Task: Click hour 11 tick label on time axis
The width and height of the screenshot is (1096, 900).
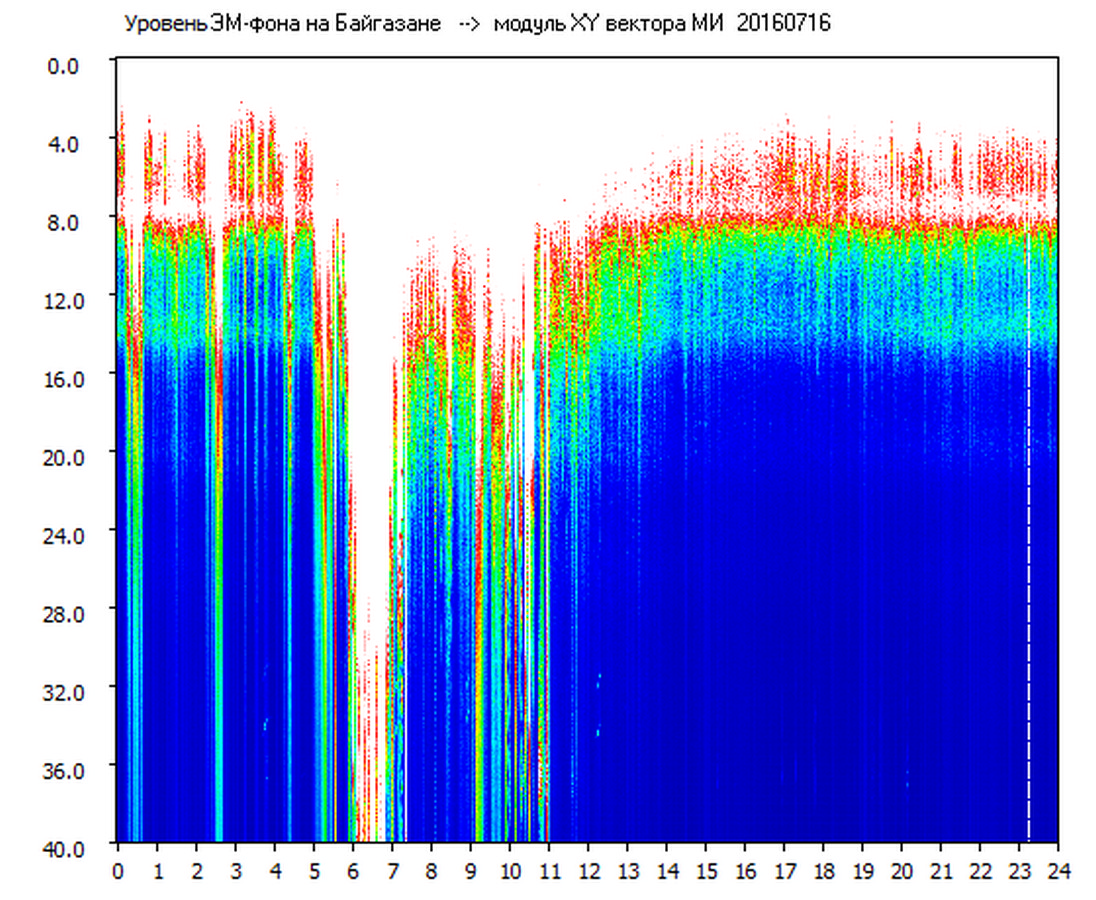Action: click(548, 871)
